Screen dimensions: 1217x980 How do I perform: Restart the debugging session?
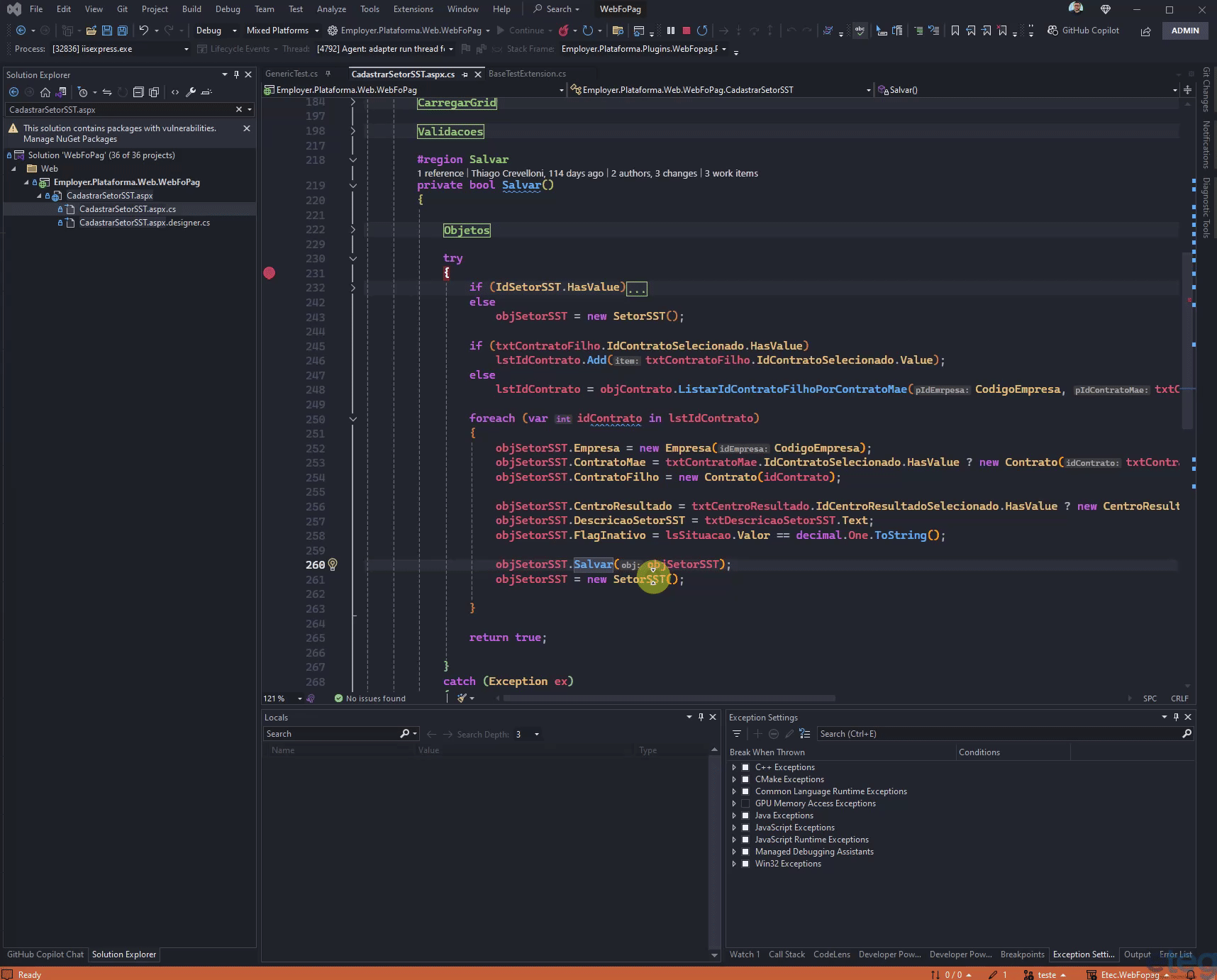702,30
